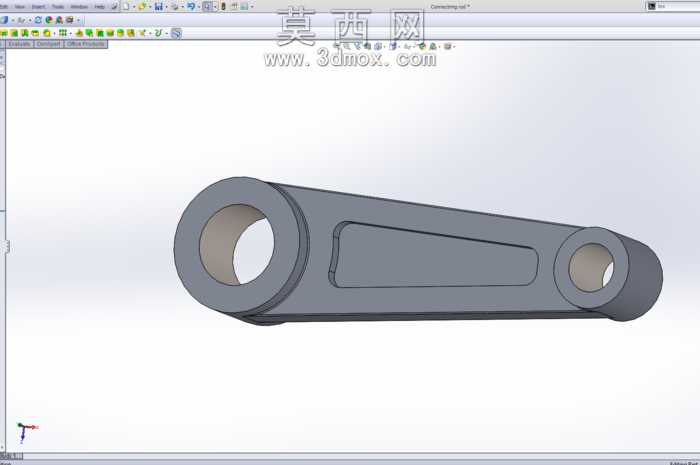Switch to the DimXpert tab
Image resolution: width=700 pixels, height=465 pixels.
[48, 44]
